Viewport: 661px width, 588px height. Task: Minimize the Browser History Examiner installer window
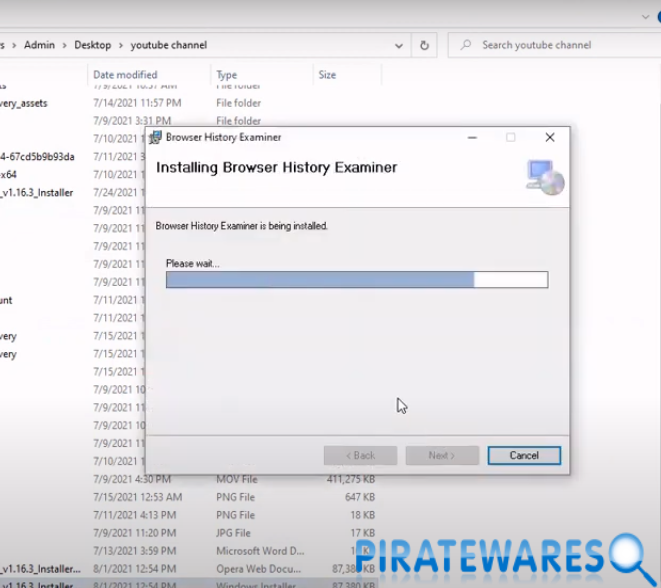tap(472, 138)
